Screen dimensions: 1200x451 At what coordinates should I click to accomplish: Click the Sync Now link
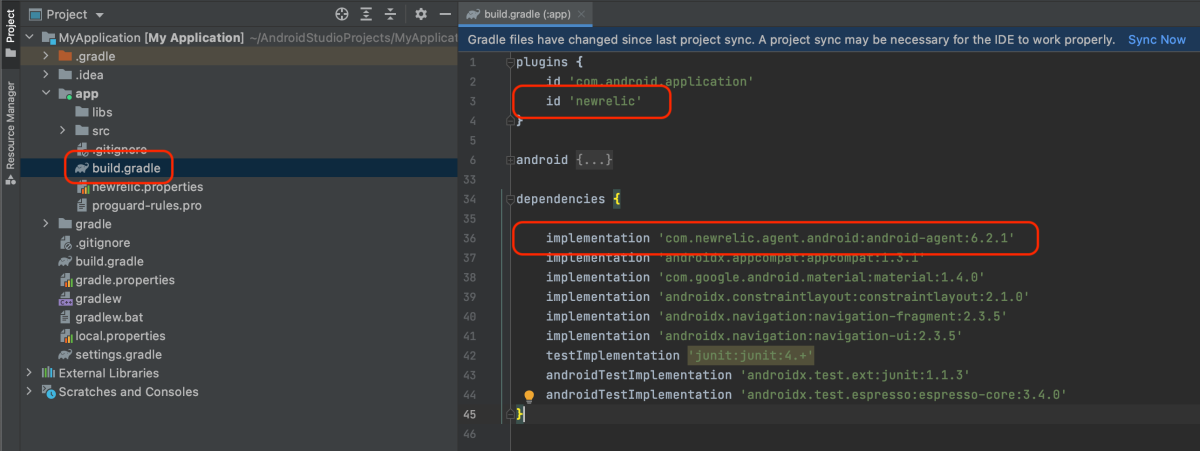[x=1156, y=40]
